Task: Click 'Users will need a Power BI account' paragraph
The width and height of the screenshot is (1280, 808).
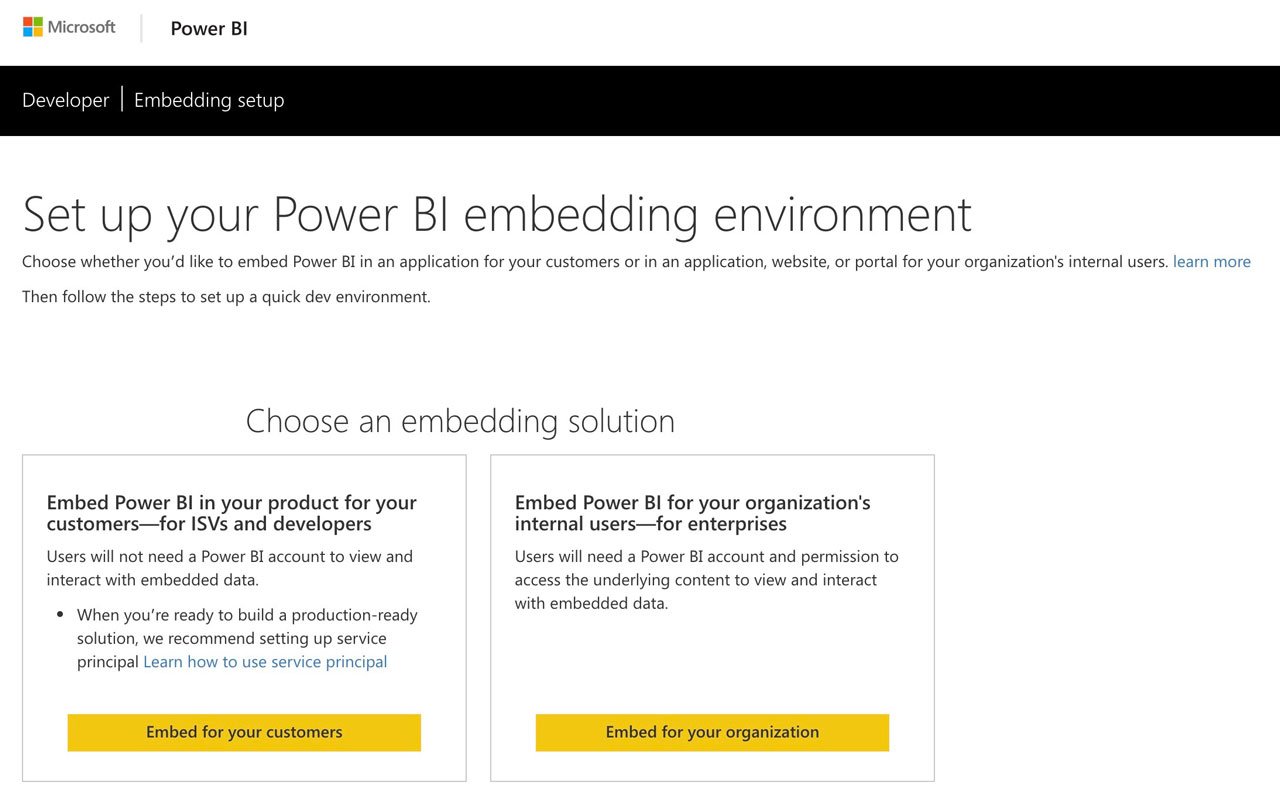Action: (707, 580)
